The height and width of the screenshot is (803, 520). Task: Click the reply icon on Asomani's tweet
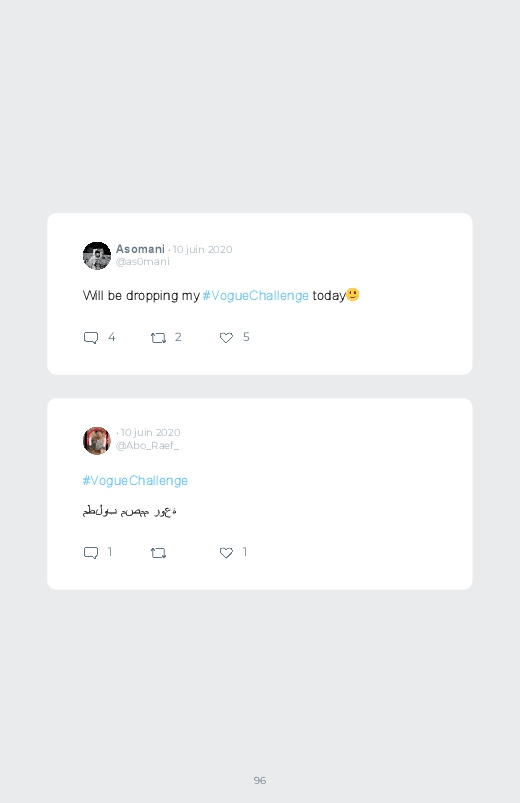pyautogui.click(x=91, y=338)
